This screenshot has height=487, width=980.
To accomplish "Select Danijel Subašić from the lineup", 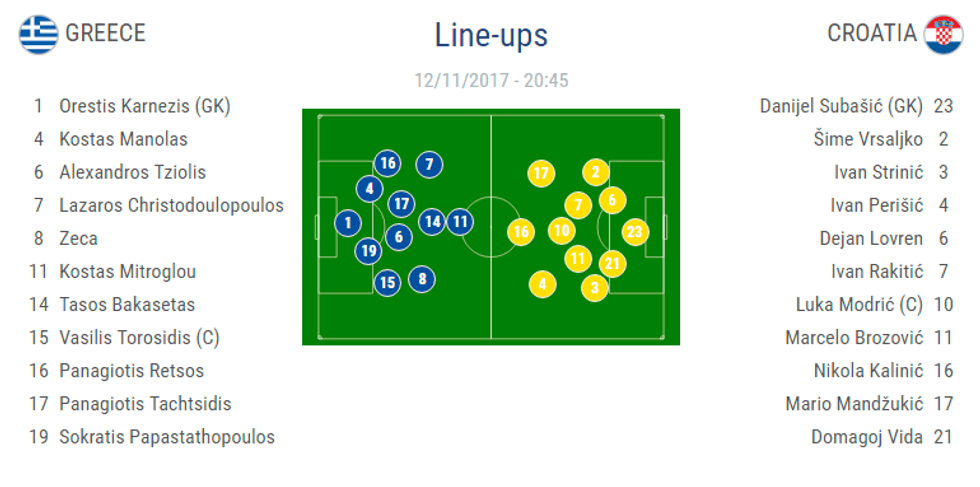I will 841,106.
